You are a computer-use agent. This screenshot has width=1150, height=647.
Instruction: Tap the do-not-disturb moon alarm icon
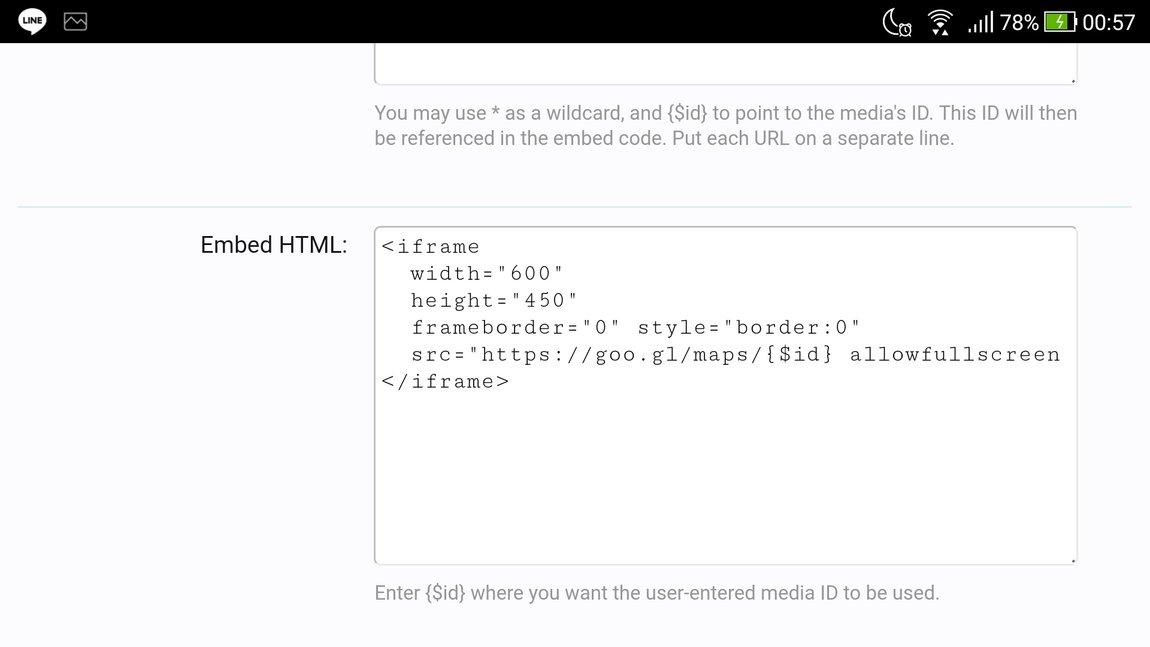coord(897,22)
